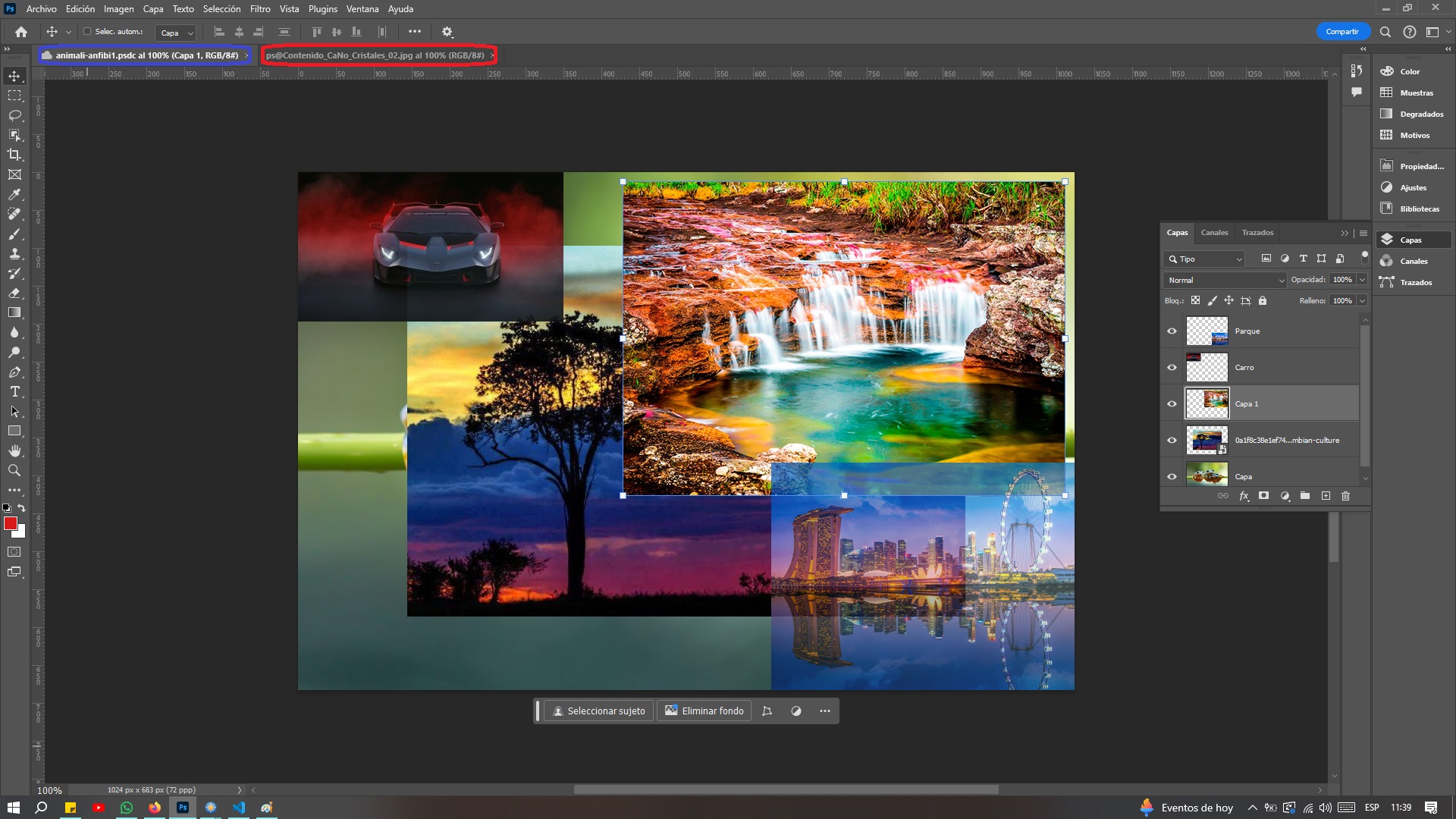Select the Gradient tool

pyautogui.click(x=14, y=312)
